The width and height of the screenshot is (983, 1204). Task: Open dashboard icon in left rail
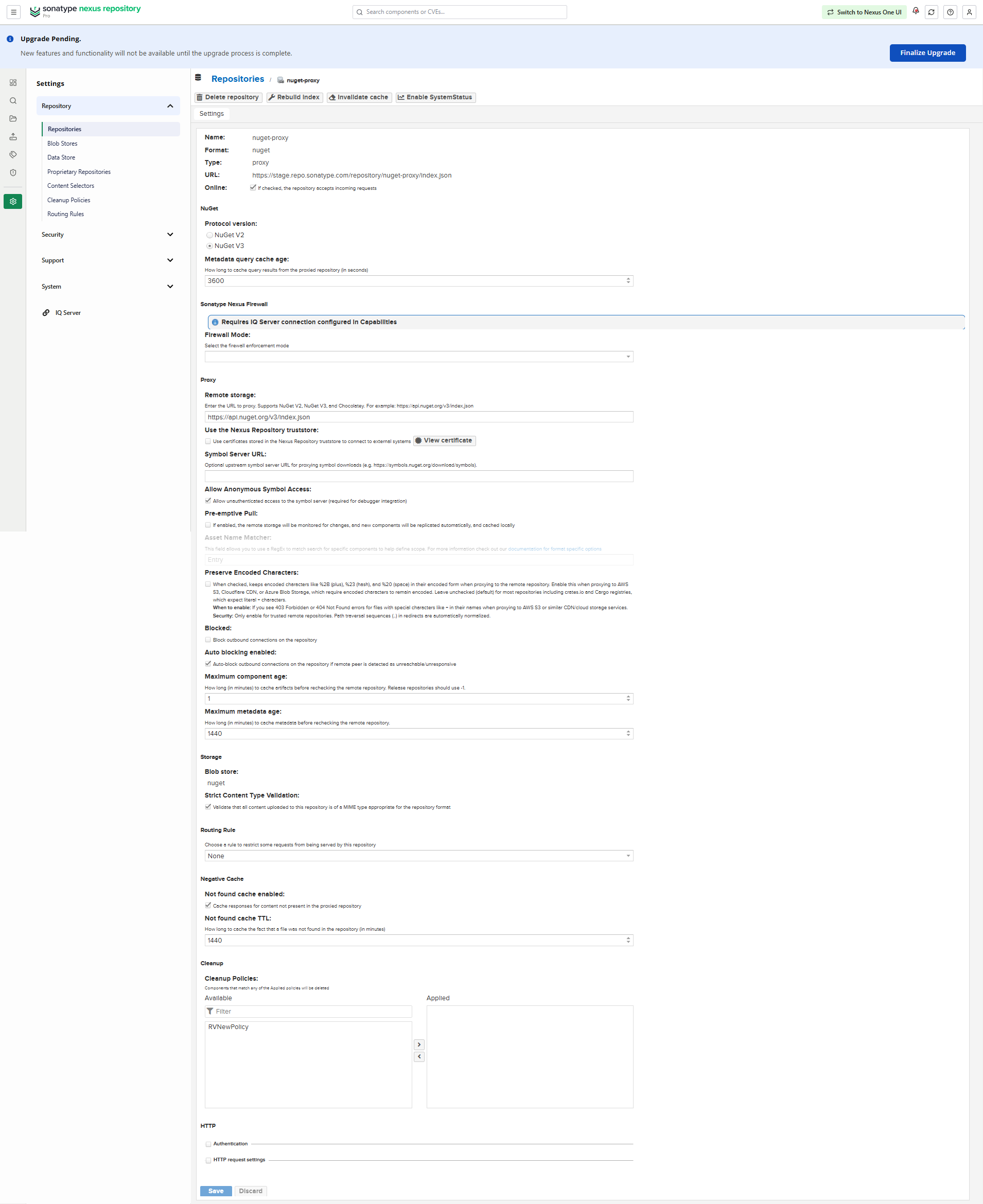point(13,83)
